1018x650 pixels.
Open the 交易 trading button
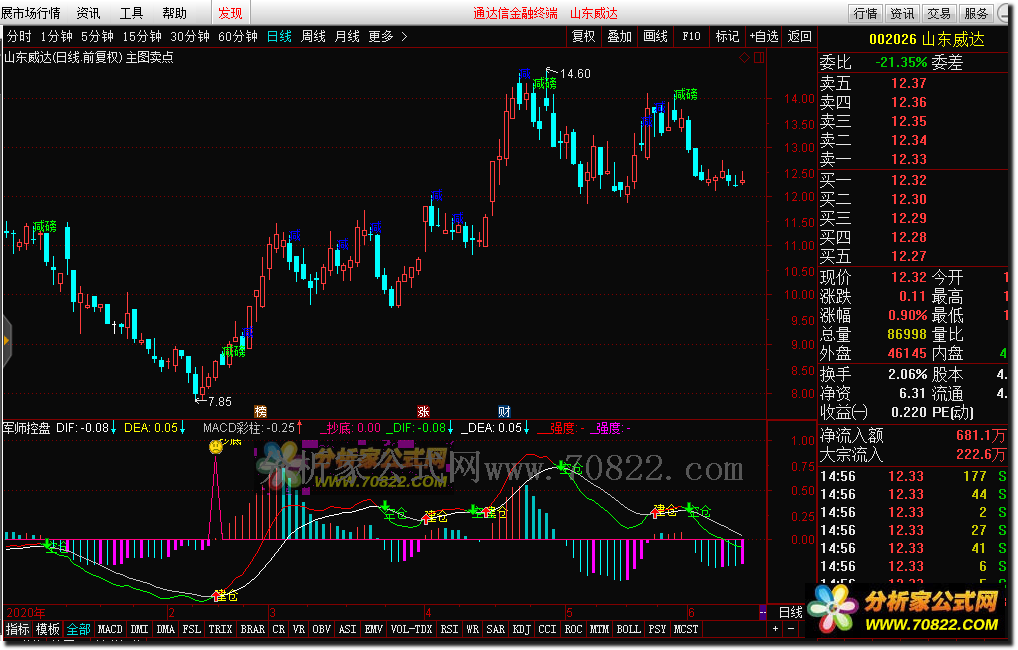point(939,13)
